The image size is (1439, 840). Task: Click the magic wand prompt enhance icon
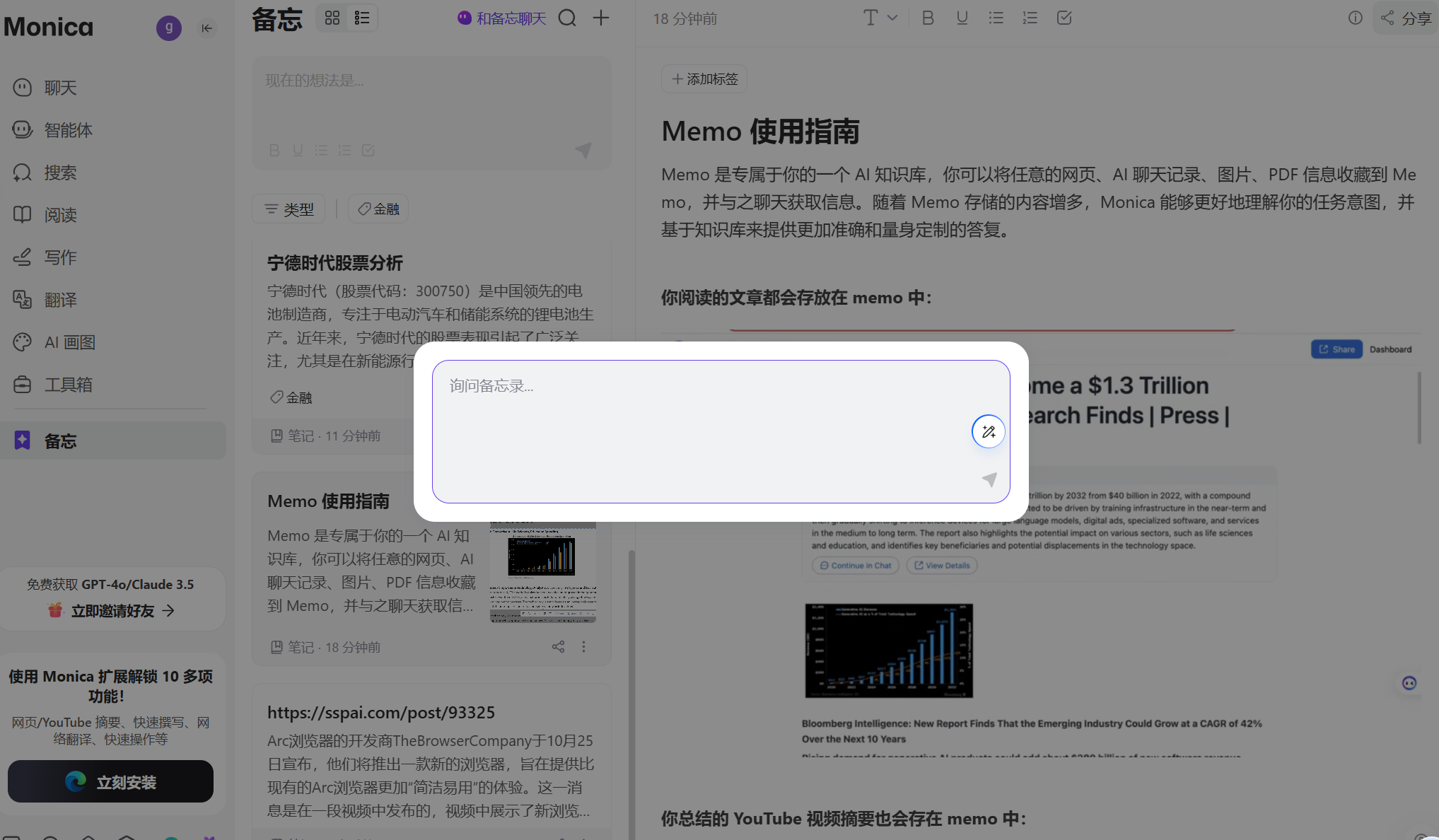pyautogui.click(x=988, y=431)
